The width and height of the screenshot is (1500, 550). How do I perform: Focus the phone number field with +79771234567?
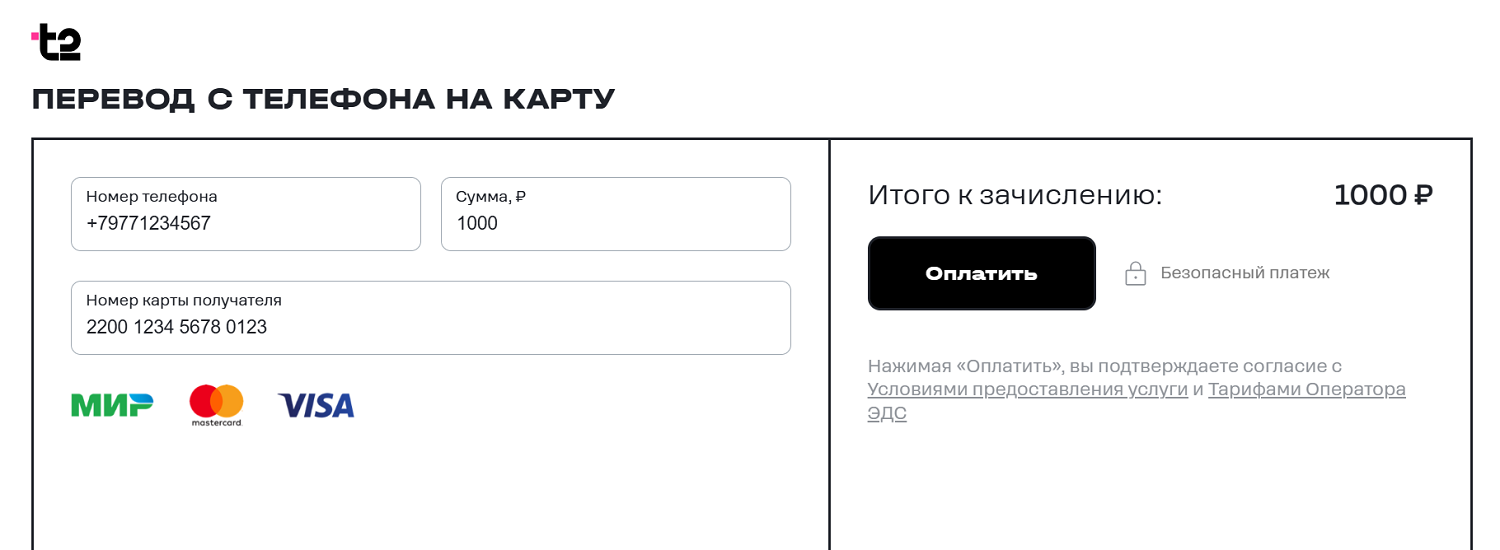(x=245, y=224)
